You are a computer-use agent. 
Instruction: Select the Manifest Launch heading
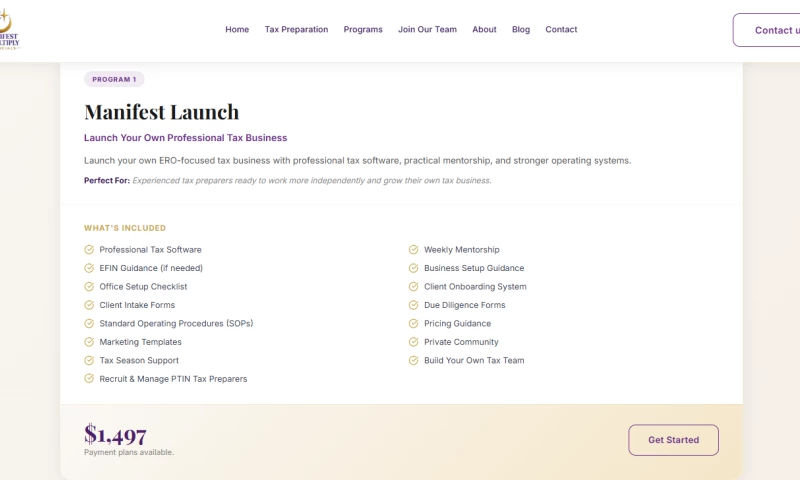[x=162, y=112]
